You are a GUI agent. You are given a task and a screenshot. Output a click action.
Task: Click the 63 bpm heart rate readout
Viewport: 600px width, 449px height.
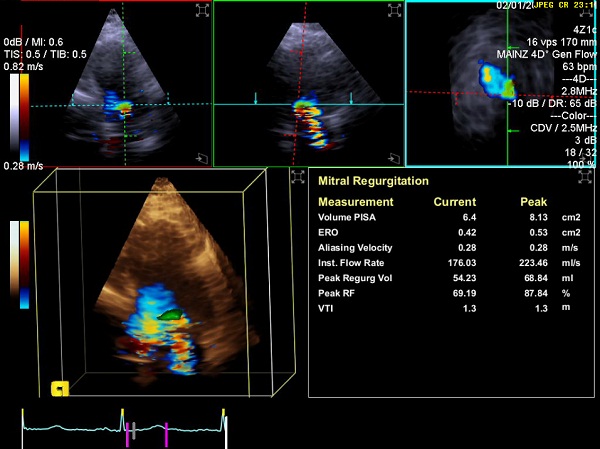tap(579, 67)
